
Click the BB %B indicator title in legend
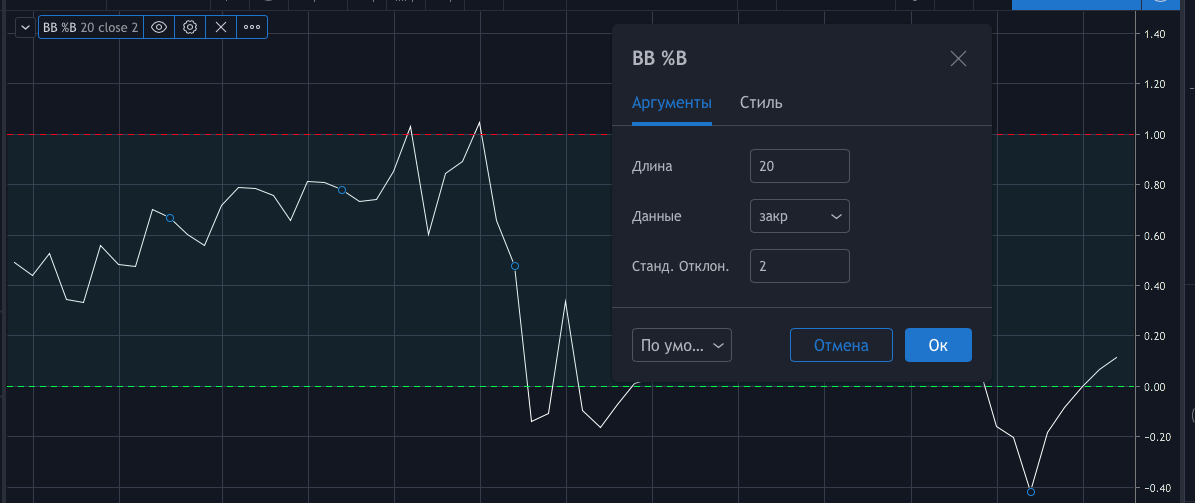(x=59, y=27)
